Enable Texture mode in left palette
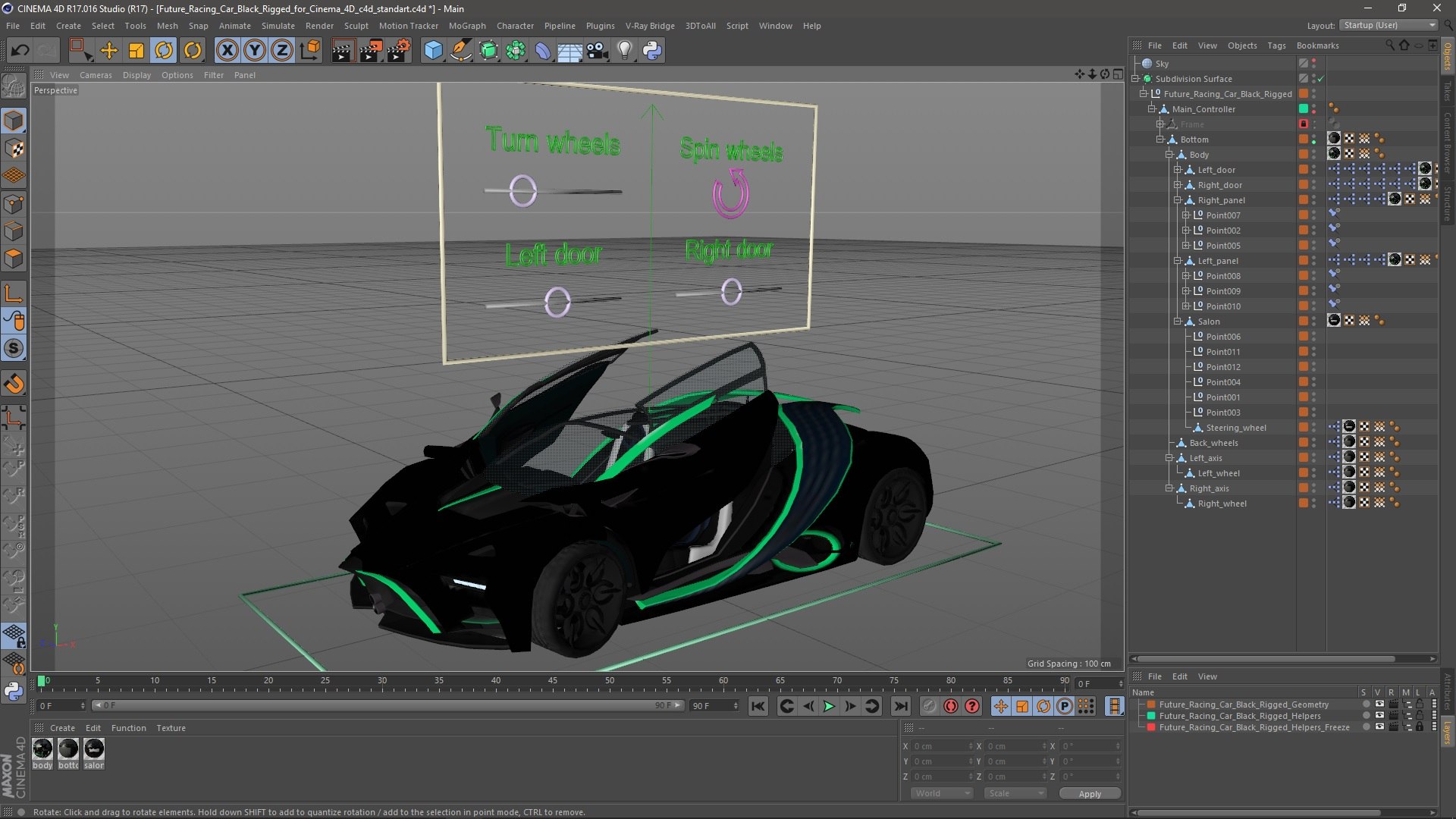1456x819 pixels. (14, 149)
